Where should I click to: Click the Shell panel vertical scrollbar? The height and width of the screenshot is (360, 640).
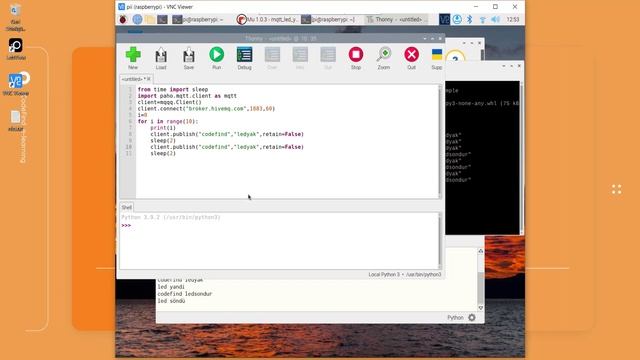click(x=440, y=241)
